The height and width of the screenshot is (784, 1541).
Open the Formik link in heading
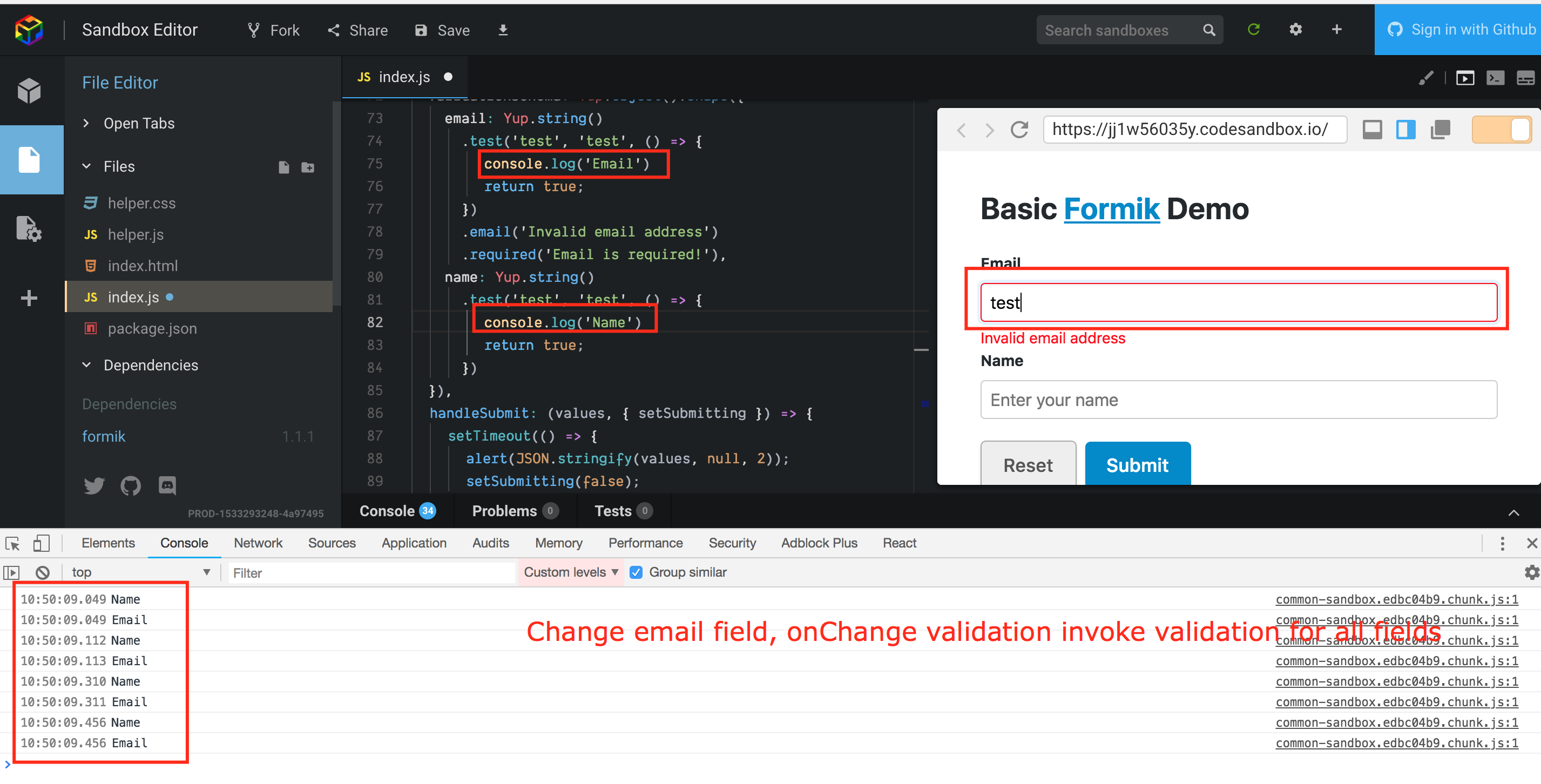pyautogui.click(x=1112, y=209)
